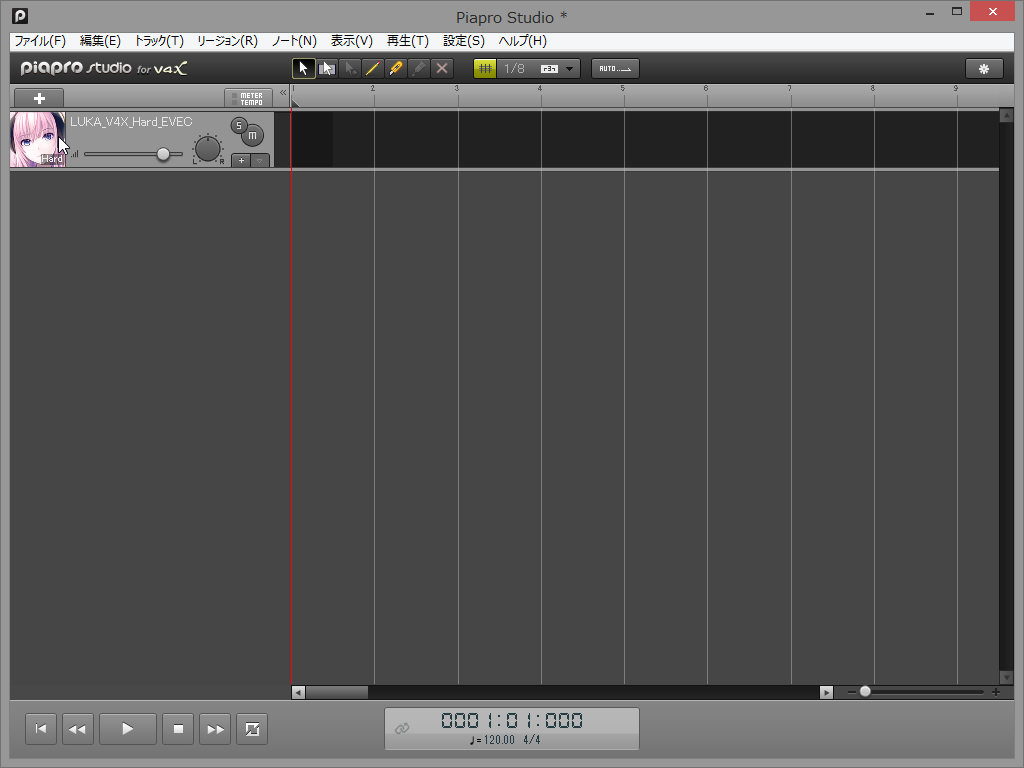Minimize the Piapro Studio window
1024x768 pixels.
[x=930, y=12]
